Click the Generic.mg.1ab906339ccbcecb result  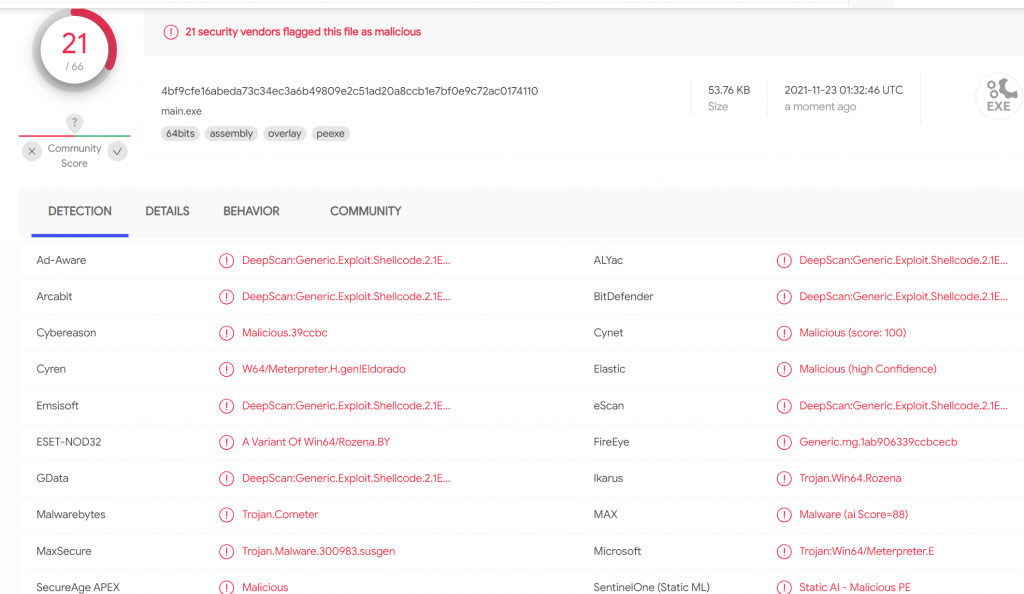(878, 443)
